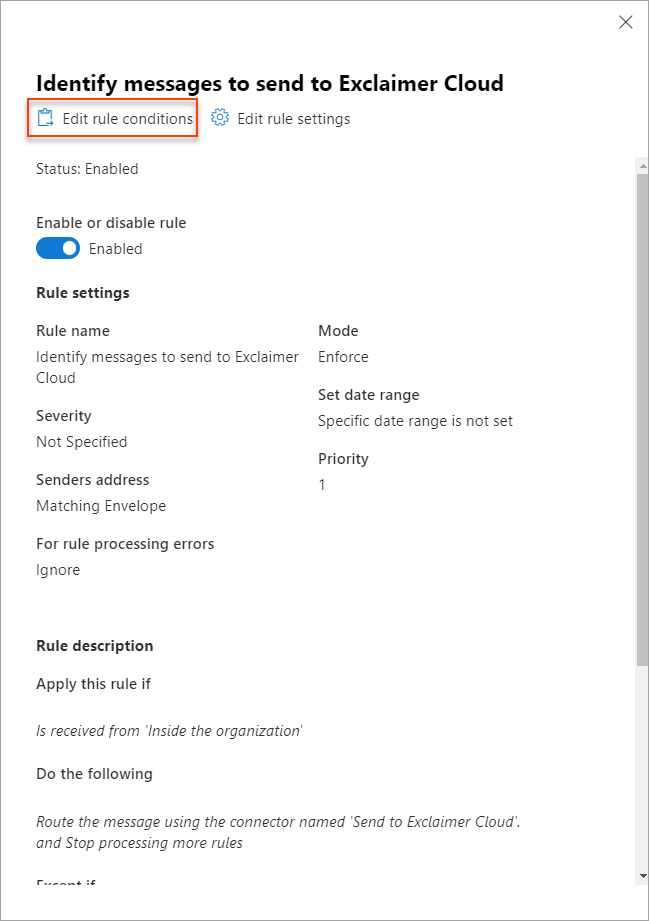Toggle the Enabled rule switch off
Image resolution: width=649 pixels, height=921 pixels.
coord(58,249)
